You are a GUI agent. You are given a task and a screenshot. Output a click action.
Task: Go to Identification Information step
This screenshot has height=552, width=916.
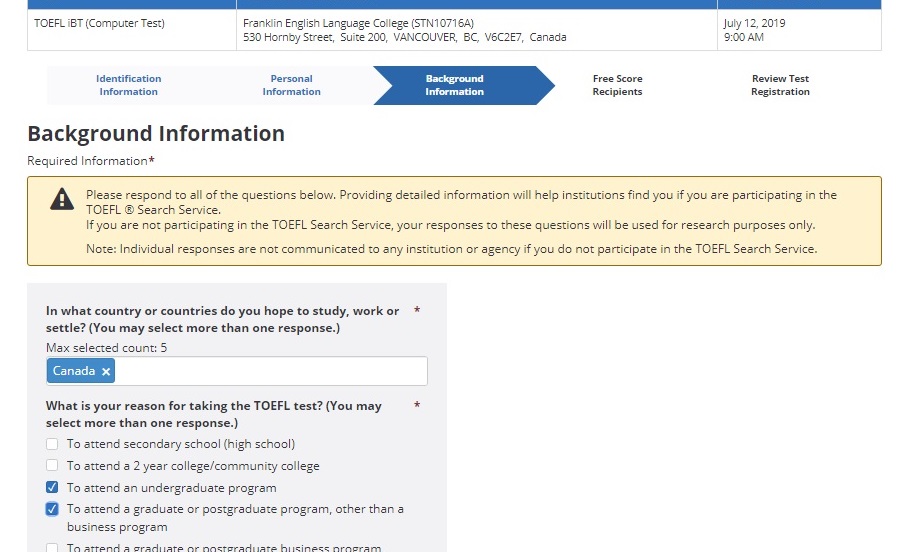[x=129, y=85]
